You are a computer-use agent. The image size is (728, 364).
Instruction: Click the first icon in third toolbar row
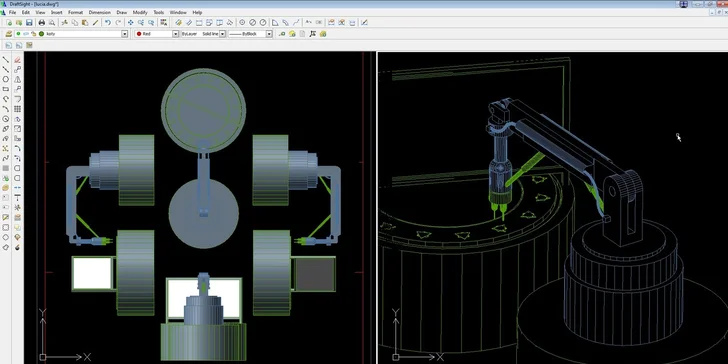pyautogui.click(x=8, y=45)
